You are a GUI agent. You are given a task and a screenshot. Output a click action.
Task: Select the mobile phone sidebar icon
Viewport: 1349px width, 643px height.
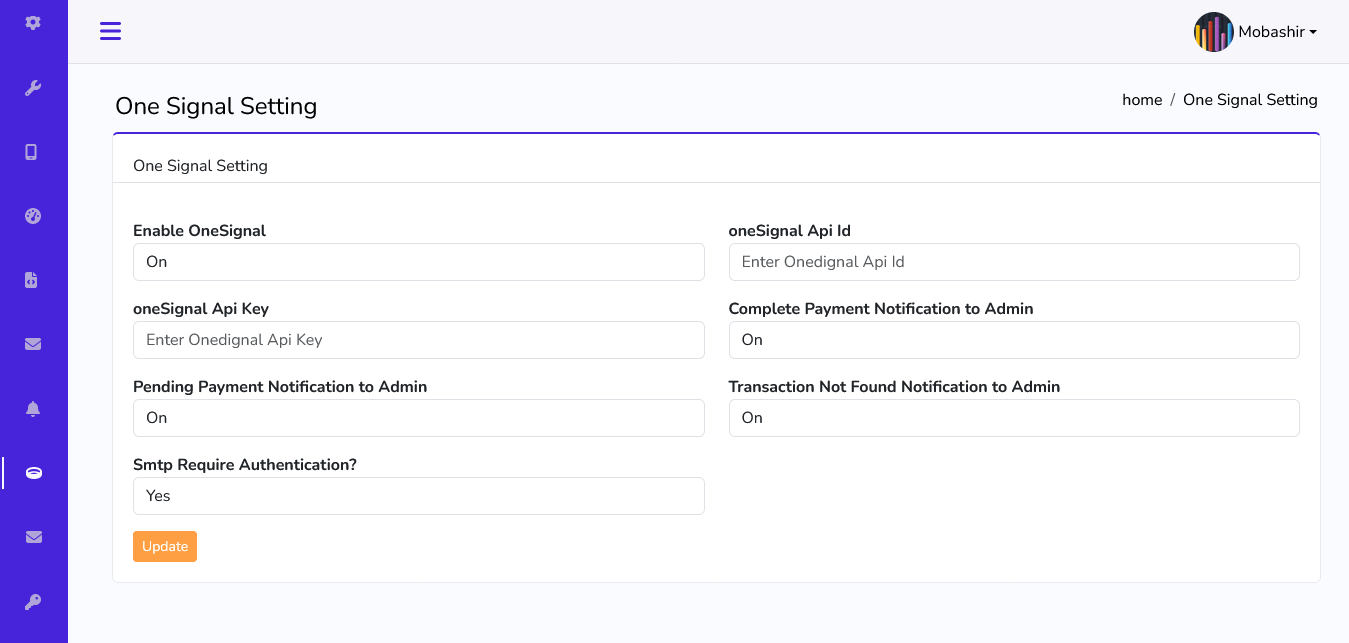33,152
